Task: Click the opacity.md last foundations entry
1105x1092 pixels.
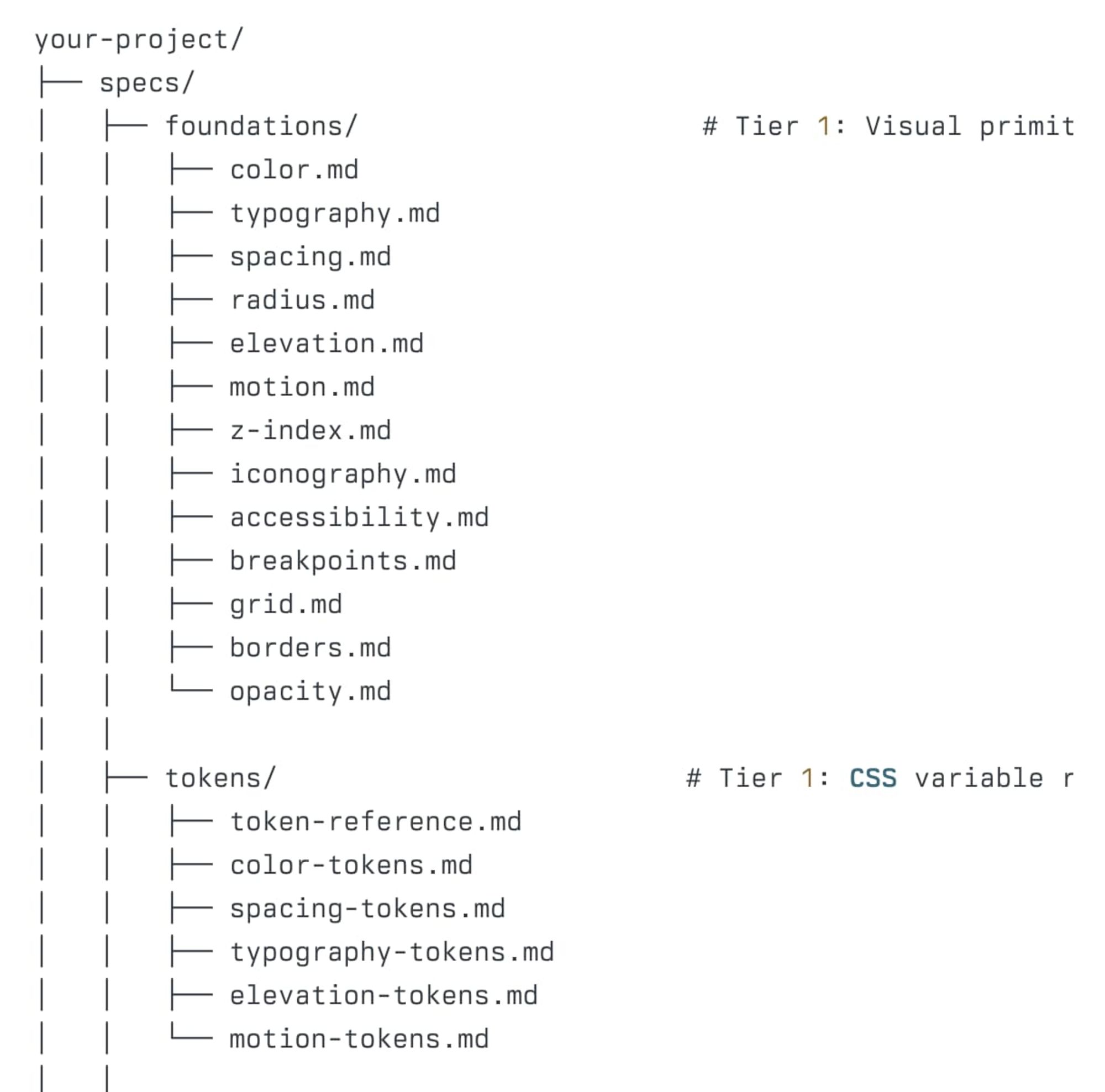Action: click(311, 692)
